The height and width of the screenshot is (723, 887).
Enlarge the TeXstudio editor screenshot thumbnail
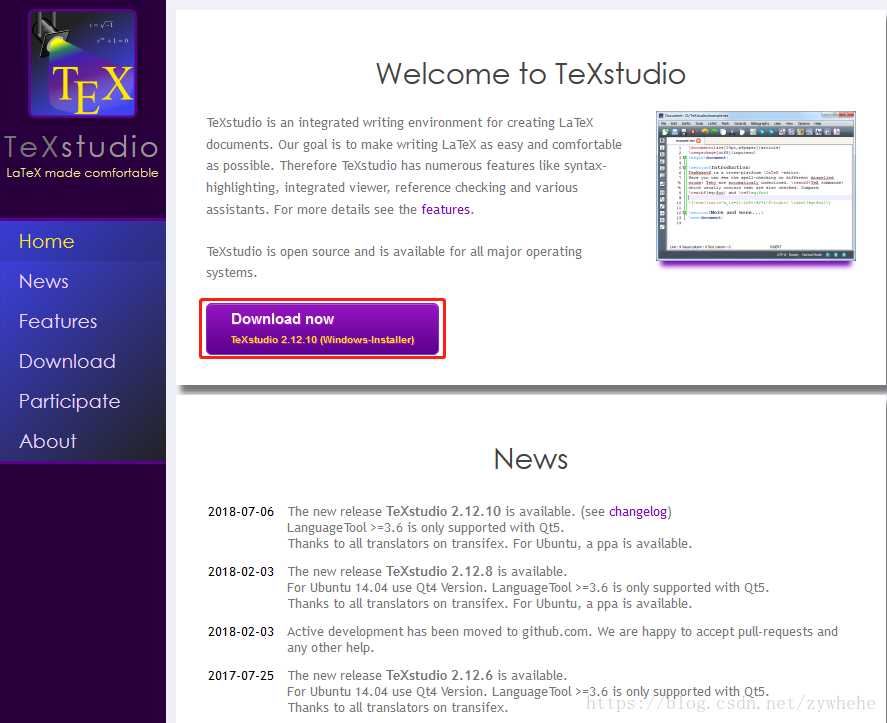coord(755,186)
